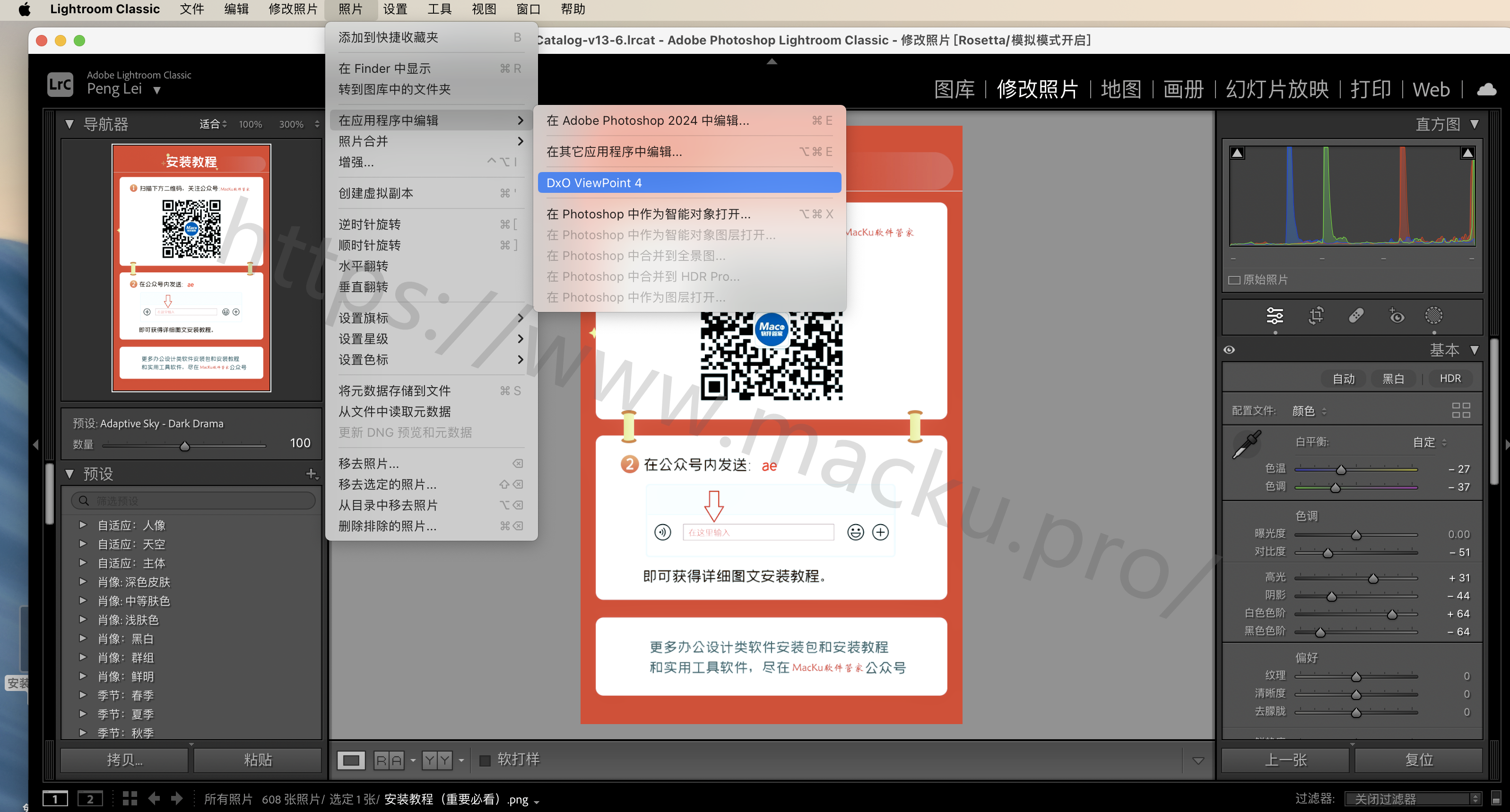Collapse the 导航器 panel
Image resolution: width=1510 pixels, height=812 pixels.
click(x=69, y=124)
